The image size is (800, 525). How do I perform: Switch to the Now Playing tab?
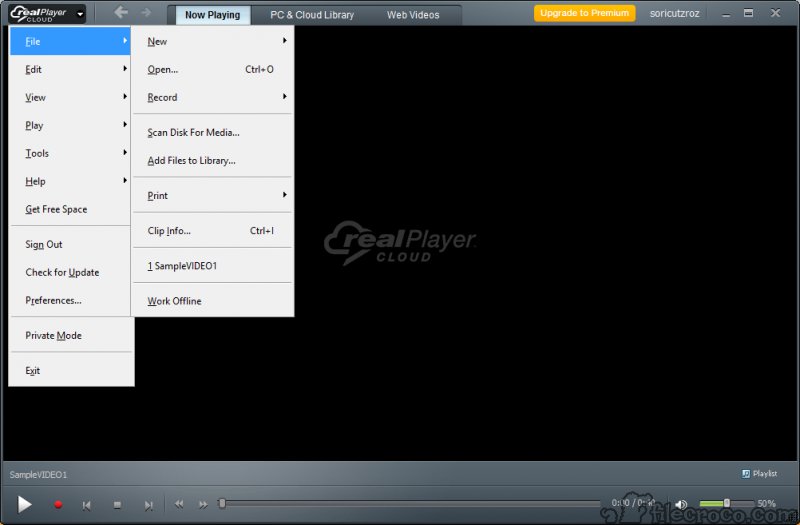pyautogui.click(x=212, y=15)
